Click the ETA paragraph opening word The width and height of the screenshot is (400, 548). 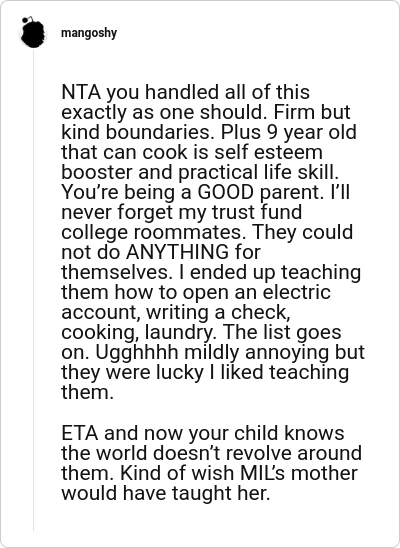click(80, 433)
